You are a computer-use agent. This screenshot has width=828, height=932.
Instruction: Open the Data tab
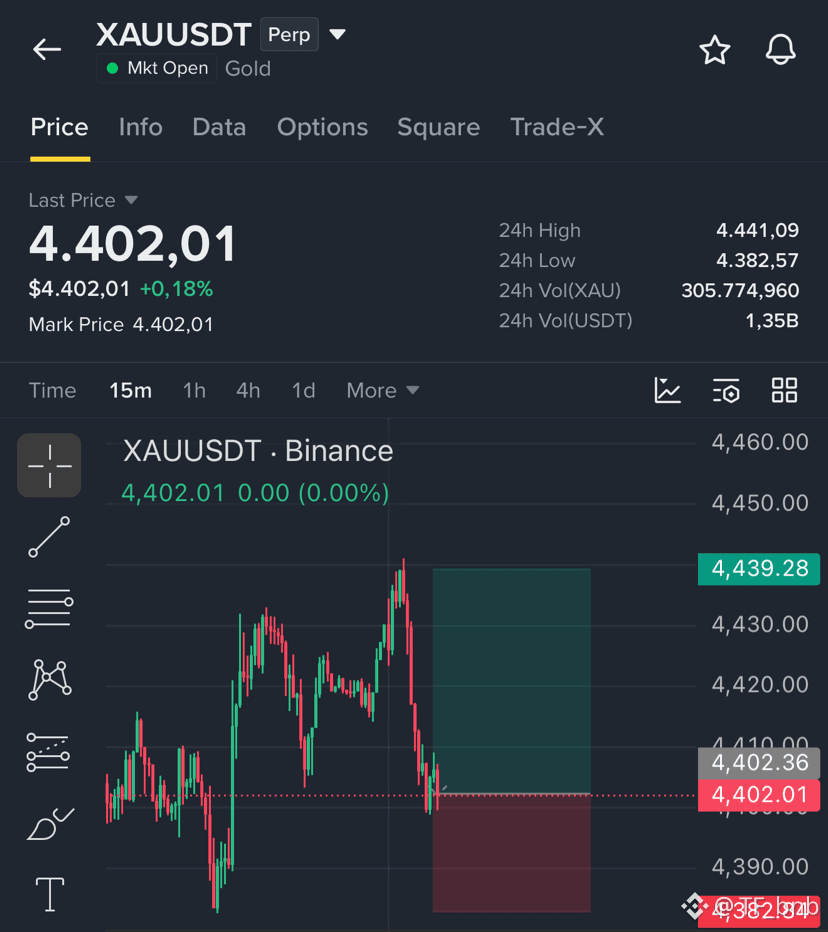219,127
